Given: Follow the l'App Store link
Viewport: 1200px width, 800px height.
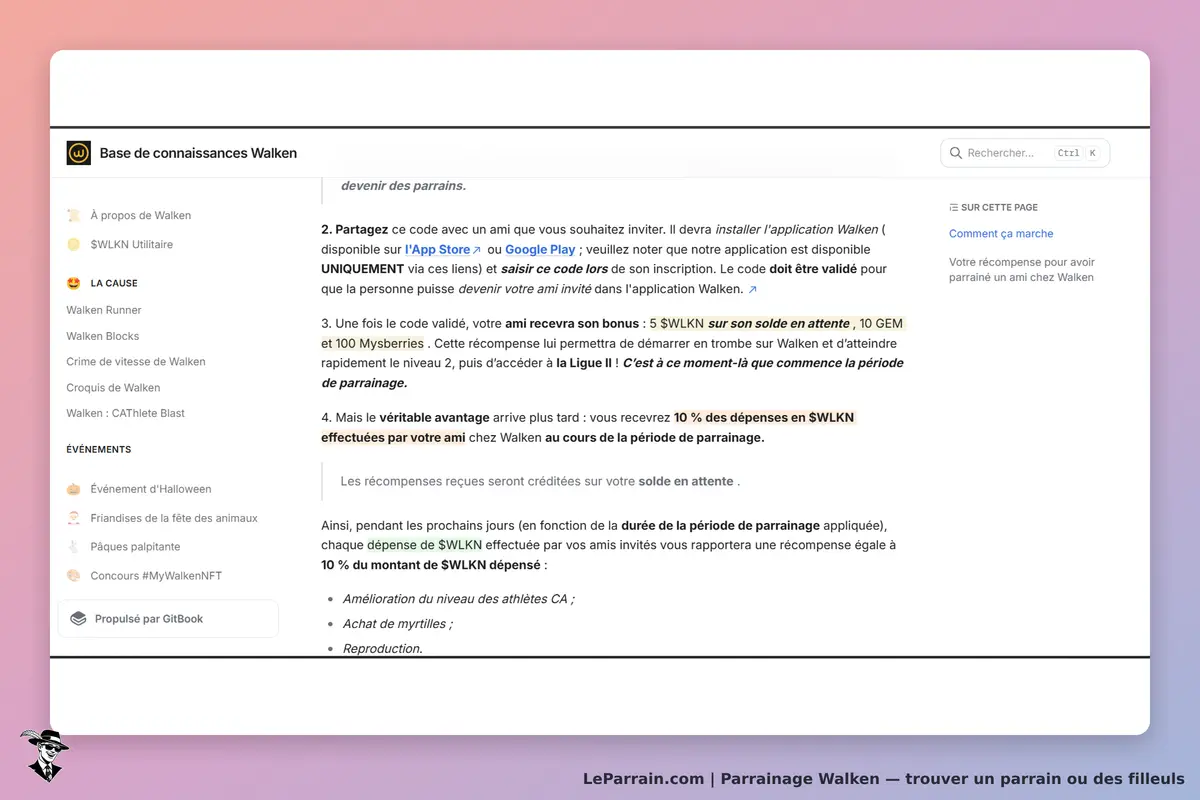Looking at the screenshot, I should [438, 250].
